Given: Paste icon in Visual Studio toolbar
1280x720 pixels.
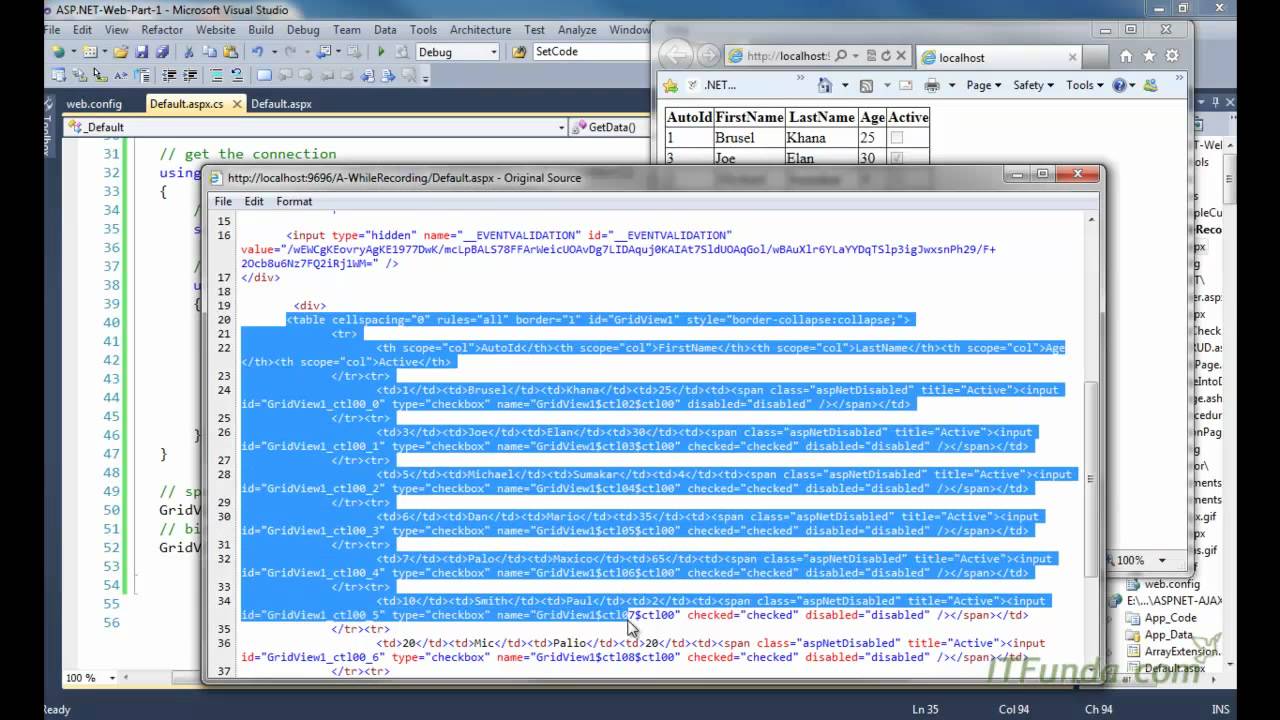Looking at the screenshot, I should click(231, 52).
